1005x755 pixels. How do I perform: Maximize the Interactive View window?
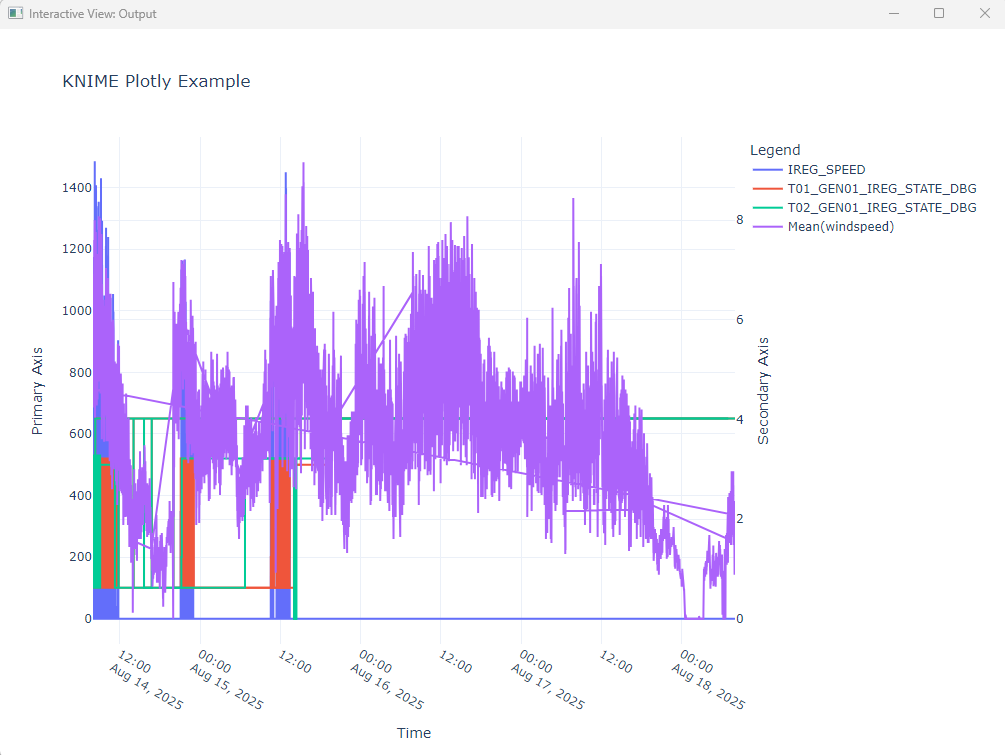coord(939,14)
